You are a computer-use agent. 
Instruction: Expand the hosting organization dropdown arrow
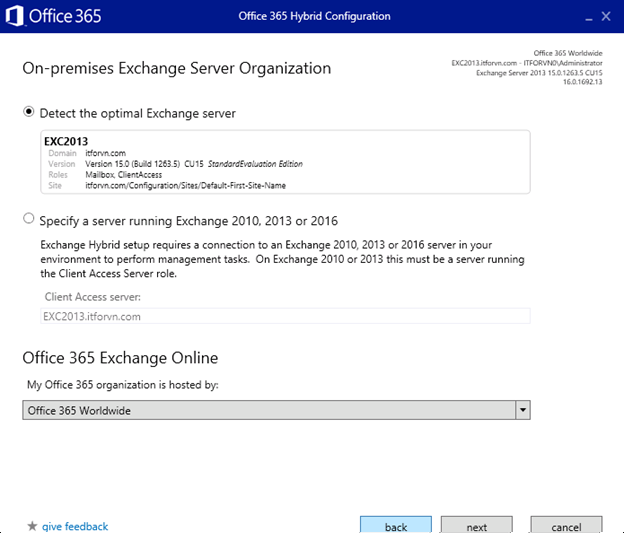(521, 410)
